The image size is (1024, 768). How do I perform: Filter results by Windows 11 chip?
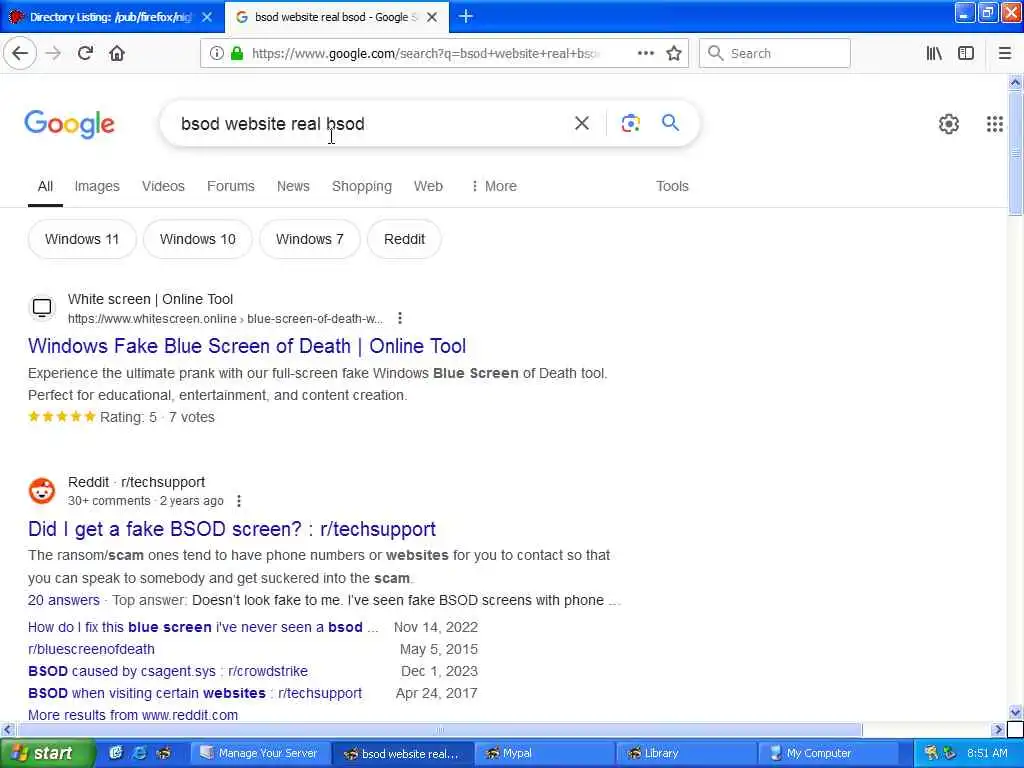pos(82,239)
